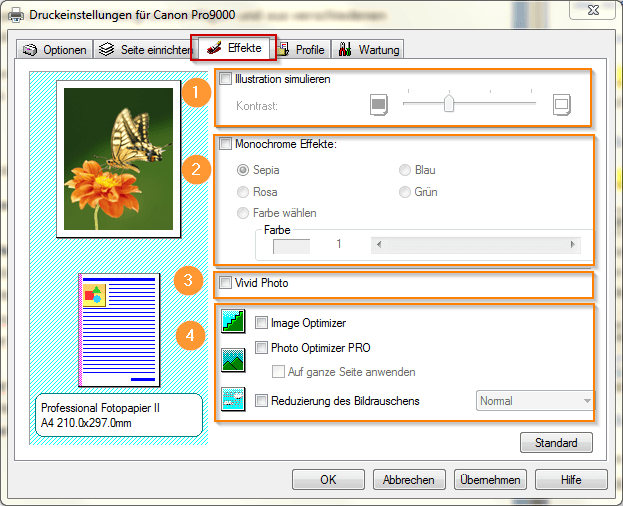Click the butterfly preview image
Image resolution: width=623 pixels, height=506 pixels.
point(118,159)
